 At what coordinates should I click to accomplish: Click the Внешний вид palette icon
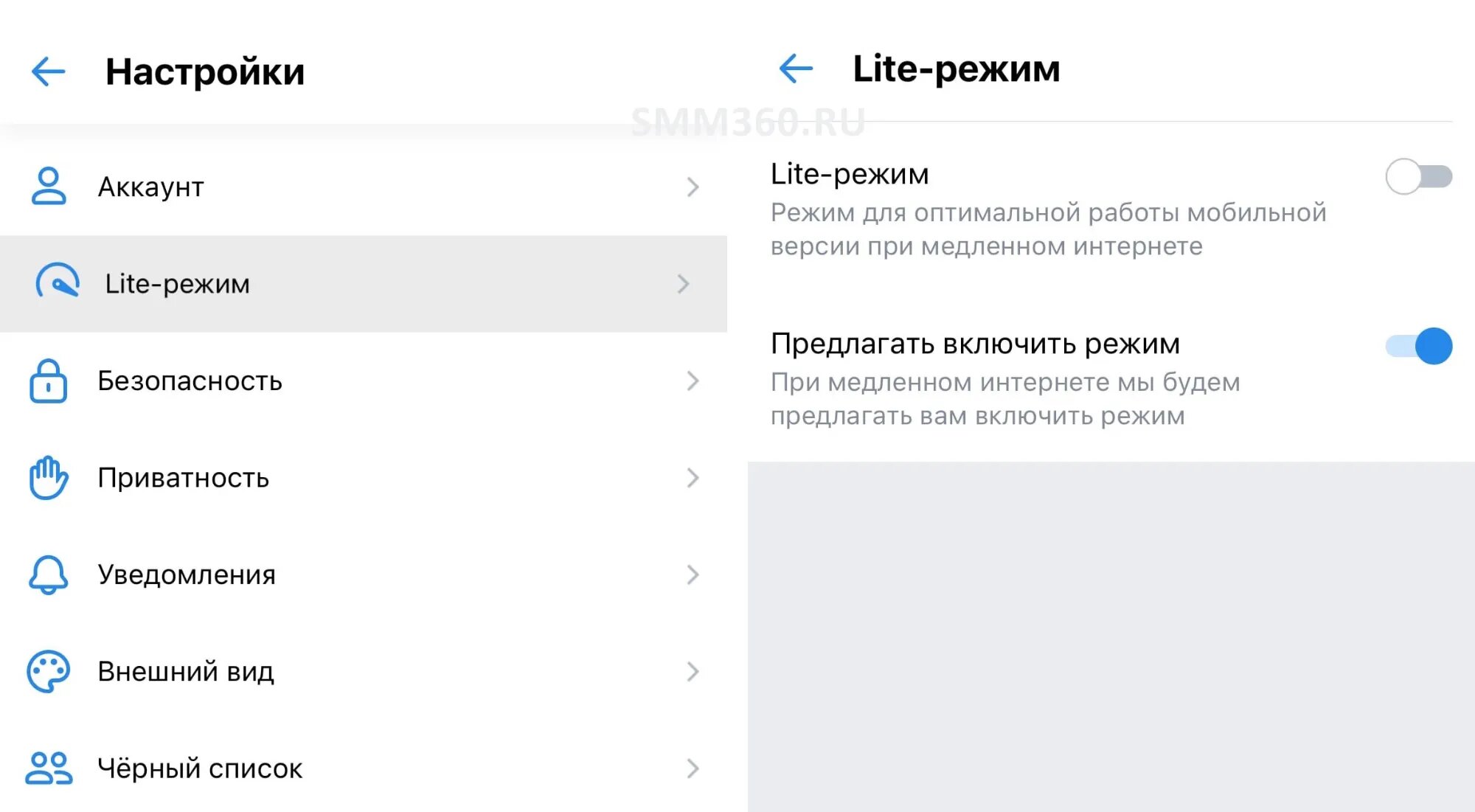tap(49, 671)
